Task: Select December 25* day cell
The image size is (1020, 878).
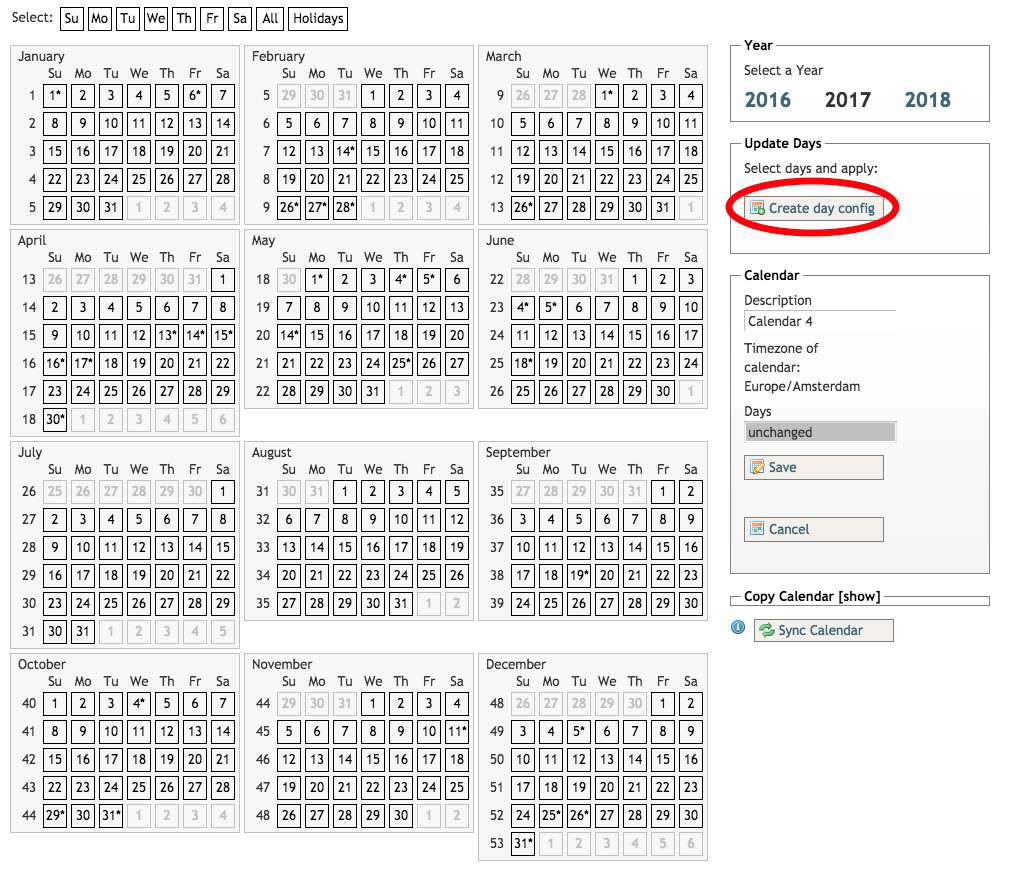Action: (x=551, y=816)
